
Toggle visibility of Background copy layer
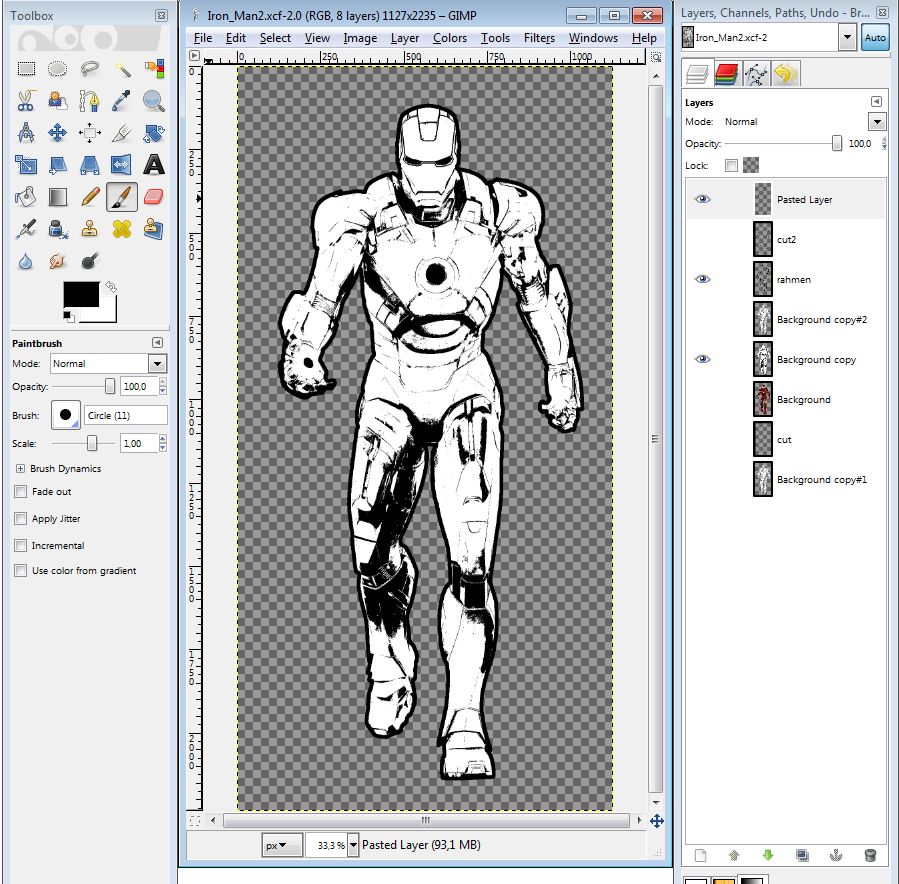702,359
